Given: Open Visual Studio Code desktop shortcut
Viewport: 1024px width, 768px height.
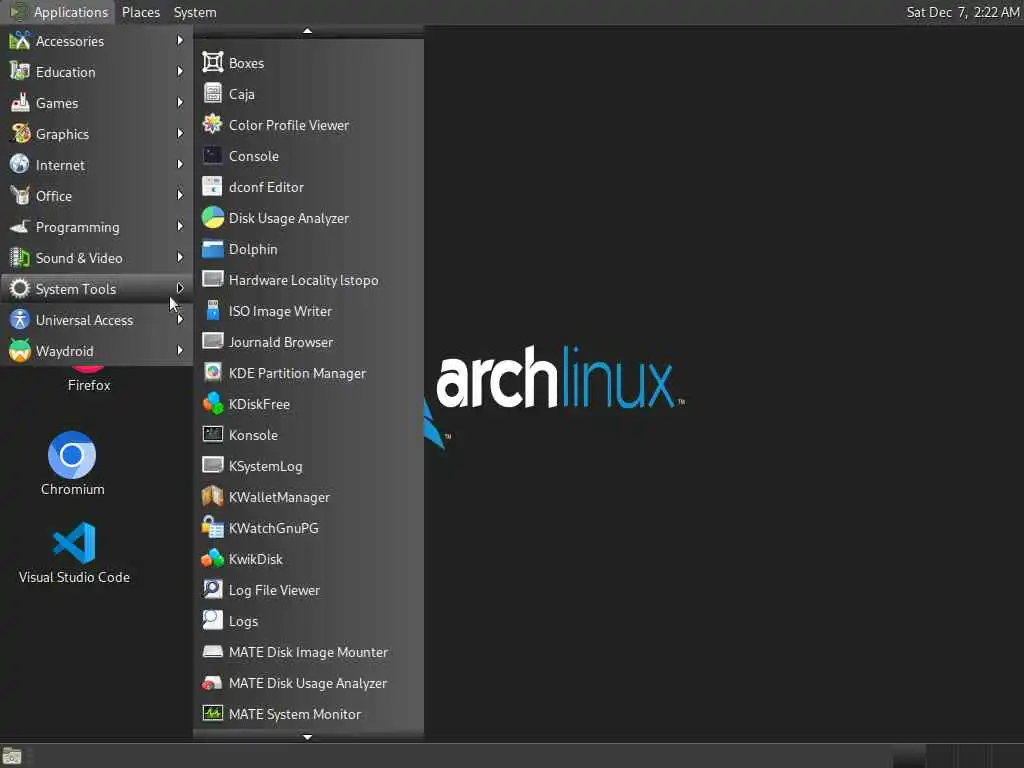Looking at the screenshot, I should click(x=74, y=552).
